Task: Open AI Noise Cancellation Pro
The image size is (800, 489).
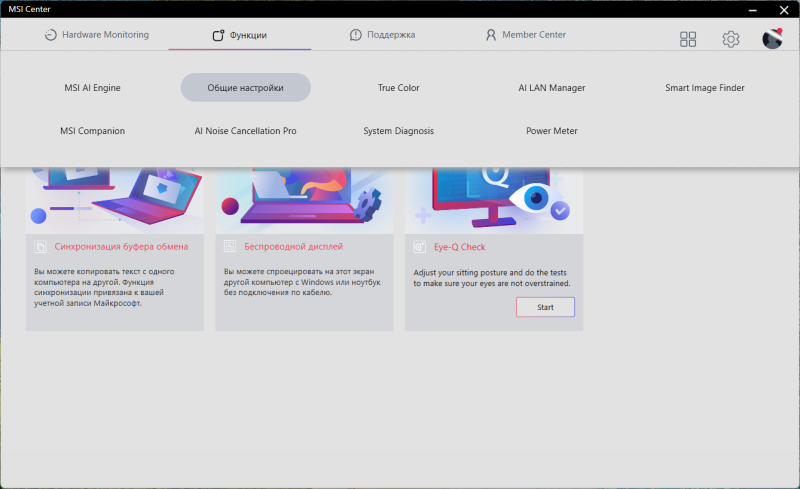Action: point(245,131)
